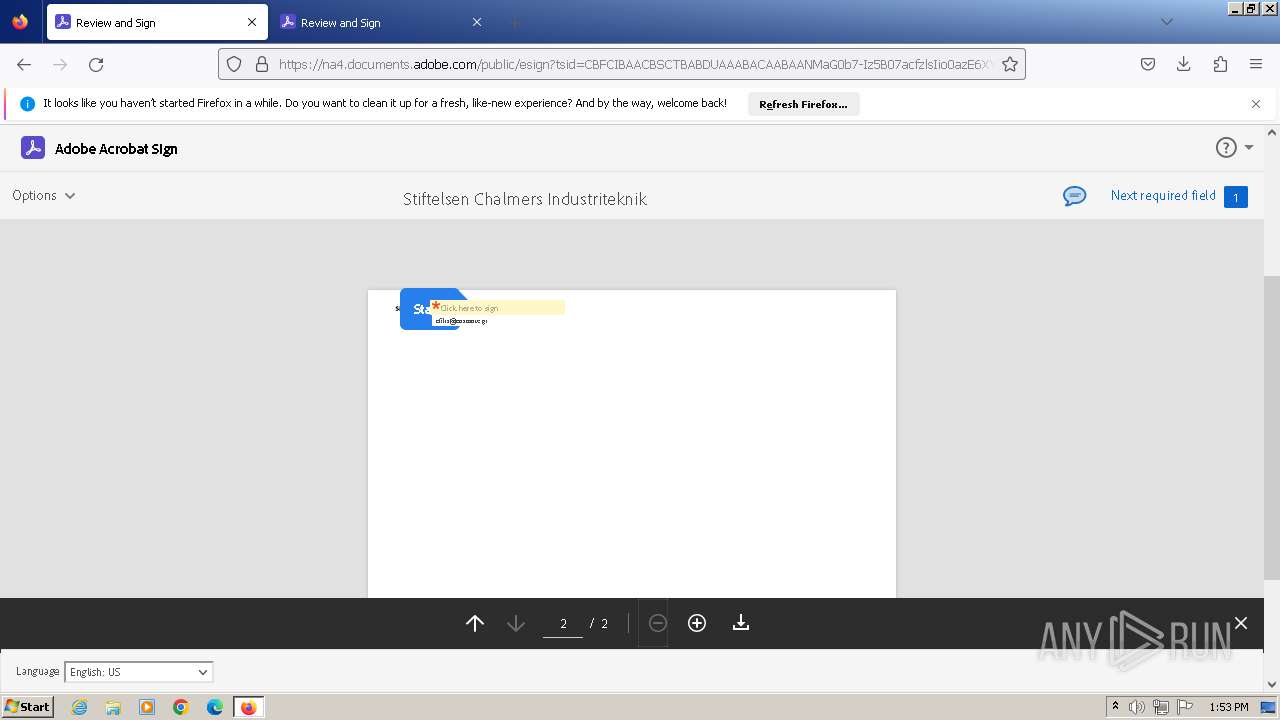This screenshot has width=1280, height=720.
Task: Open the comment message bubble
Action: coord(1075,196)
